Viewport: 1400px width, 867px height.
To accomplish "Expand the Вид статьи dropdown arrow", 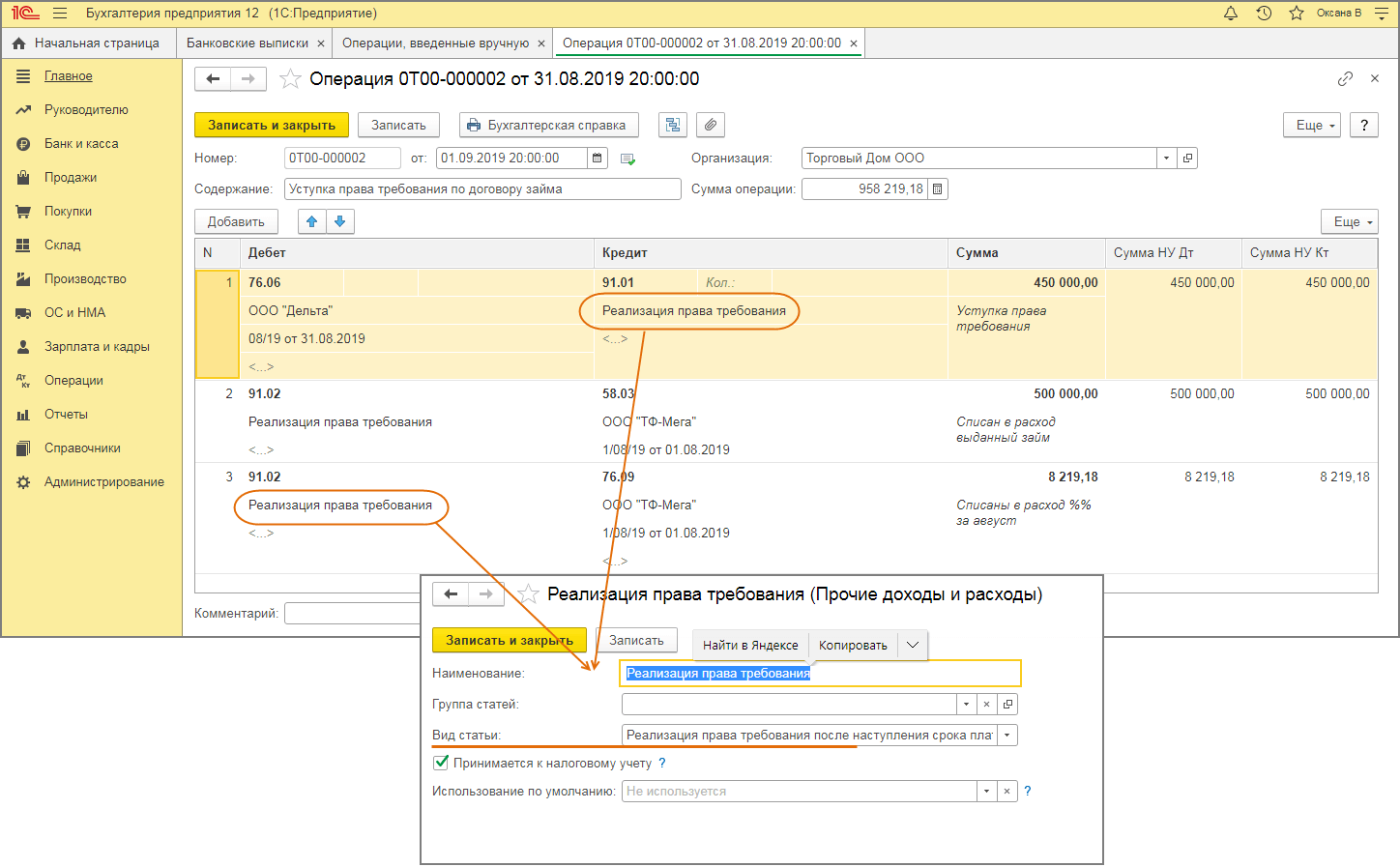I will click(1007, 736).
